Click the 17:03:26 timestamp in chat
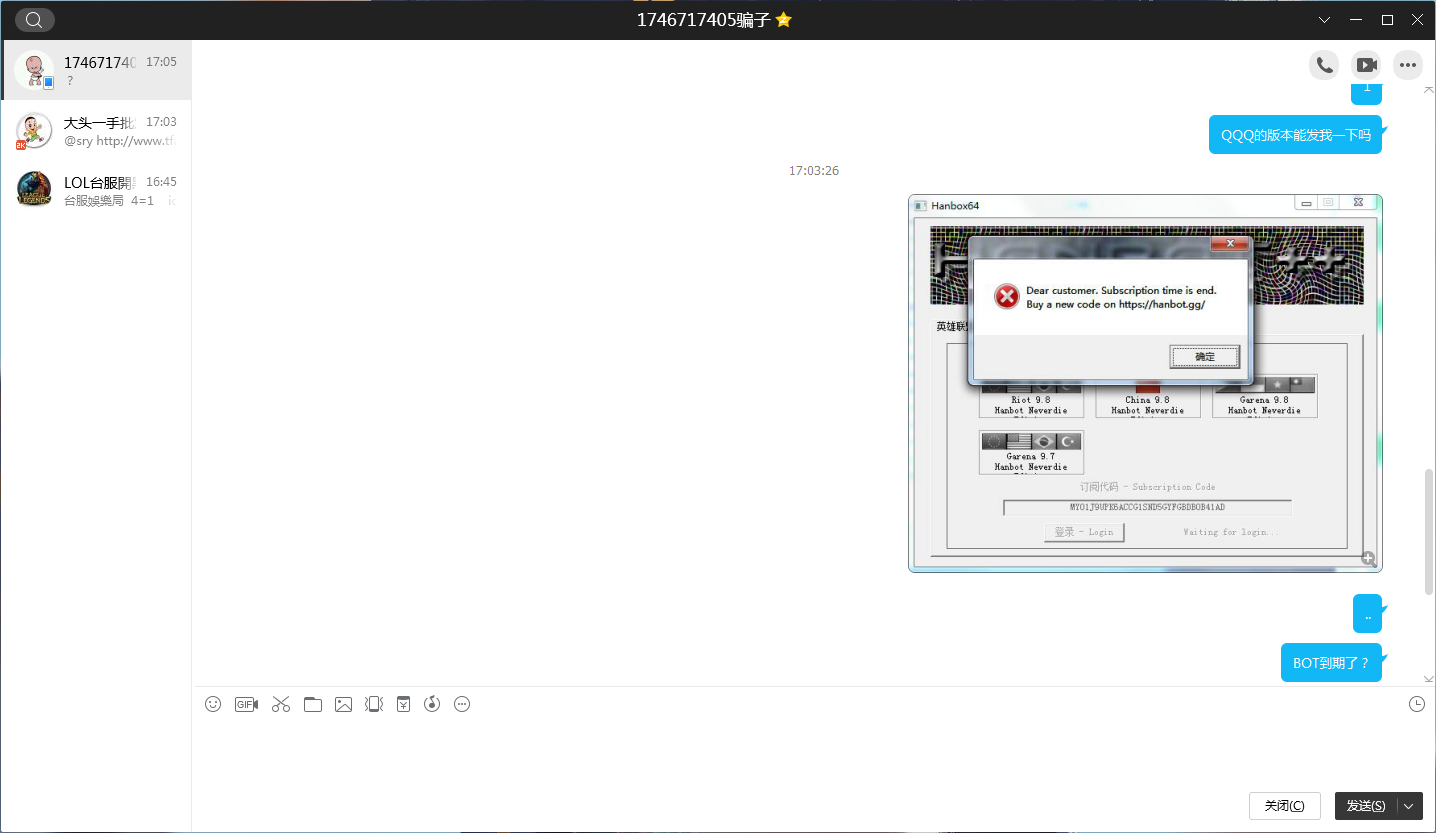This screenshot has height=833, width=1436. tap(814, 171)
